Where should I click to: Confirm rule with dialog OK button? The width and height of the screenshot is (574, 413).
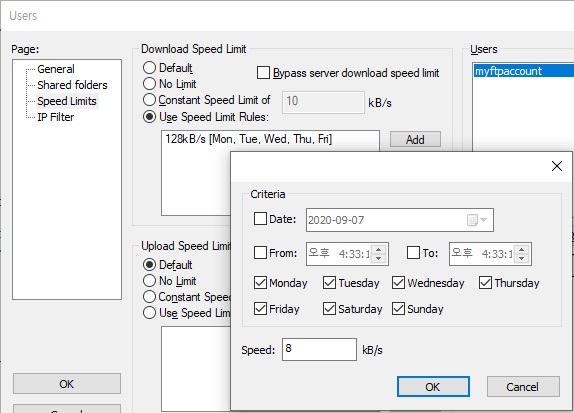[x=433, y=387]
